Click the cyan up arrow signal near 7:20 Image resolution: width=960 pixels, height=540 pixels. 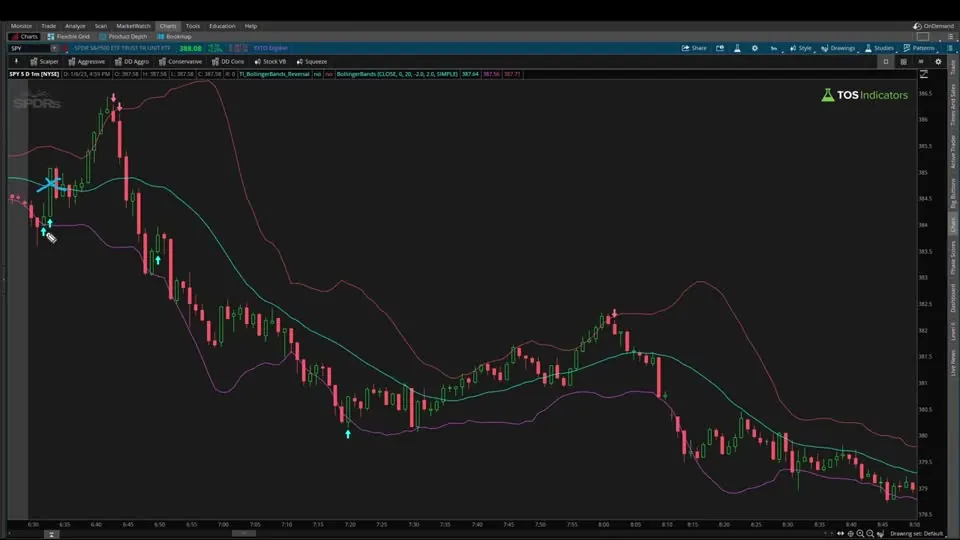coord(348,434)
